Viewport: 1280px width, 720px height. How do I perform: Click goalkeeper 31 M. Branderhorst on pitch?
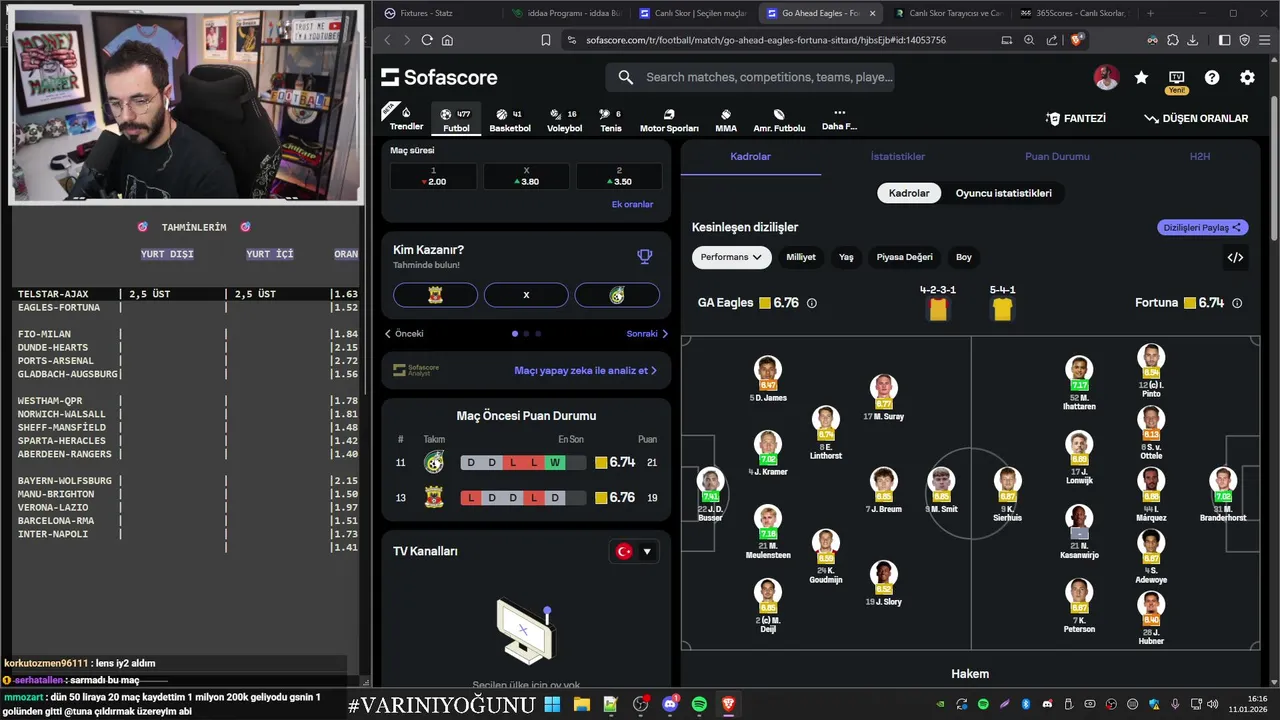click(x=1223, y=494)
